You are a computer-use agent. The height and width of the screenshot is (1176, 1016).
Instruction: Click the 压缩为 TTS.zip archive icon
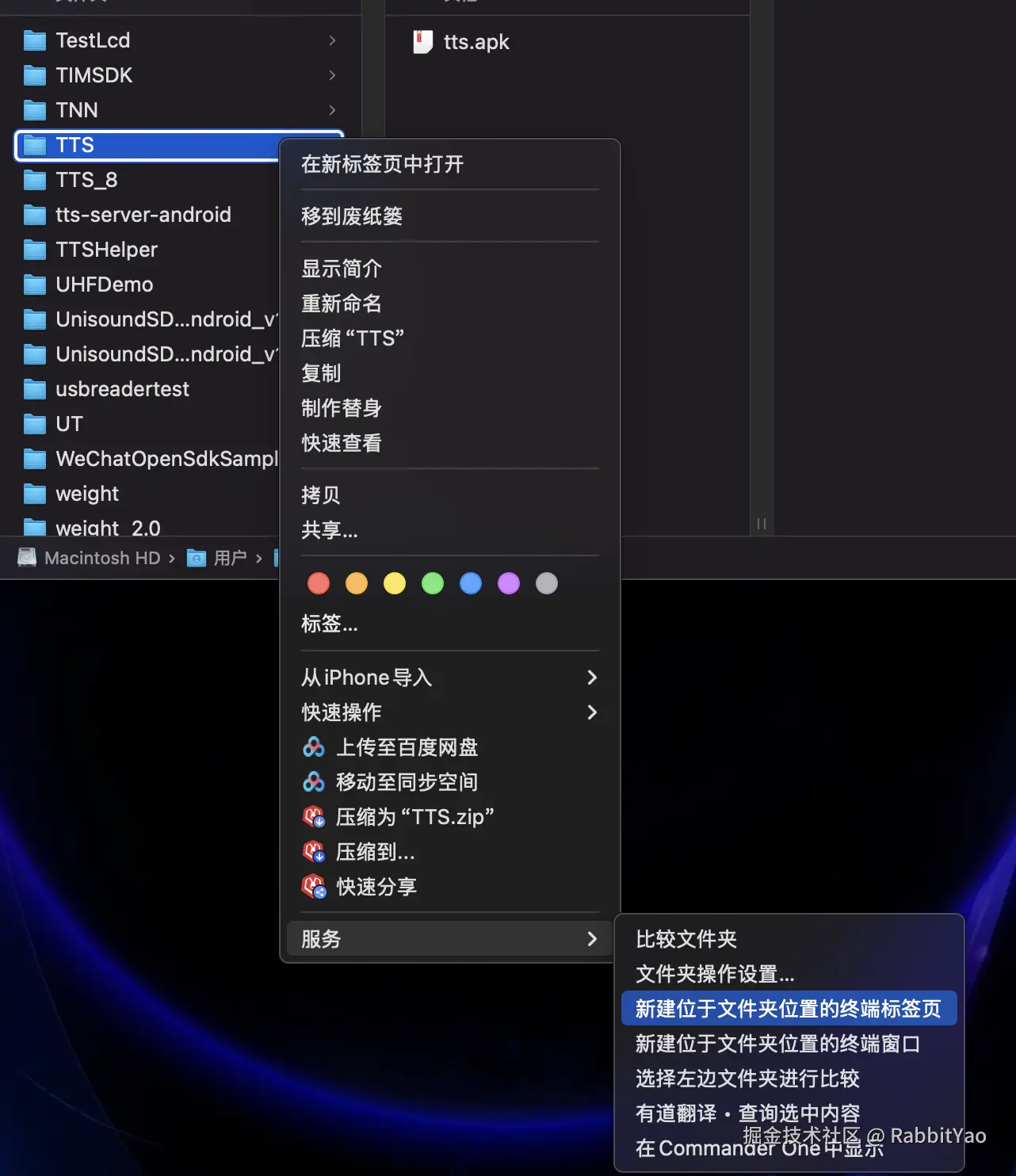[314, 817]
